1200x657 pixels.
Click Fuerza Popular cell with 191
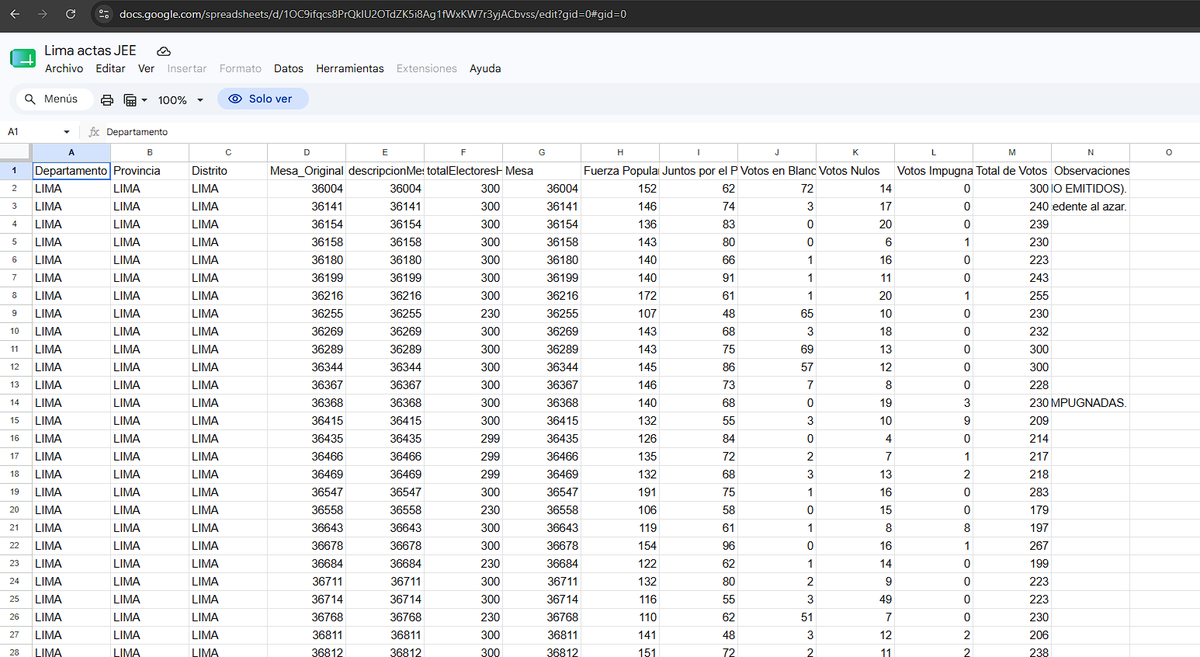tap(620, 492)
